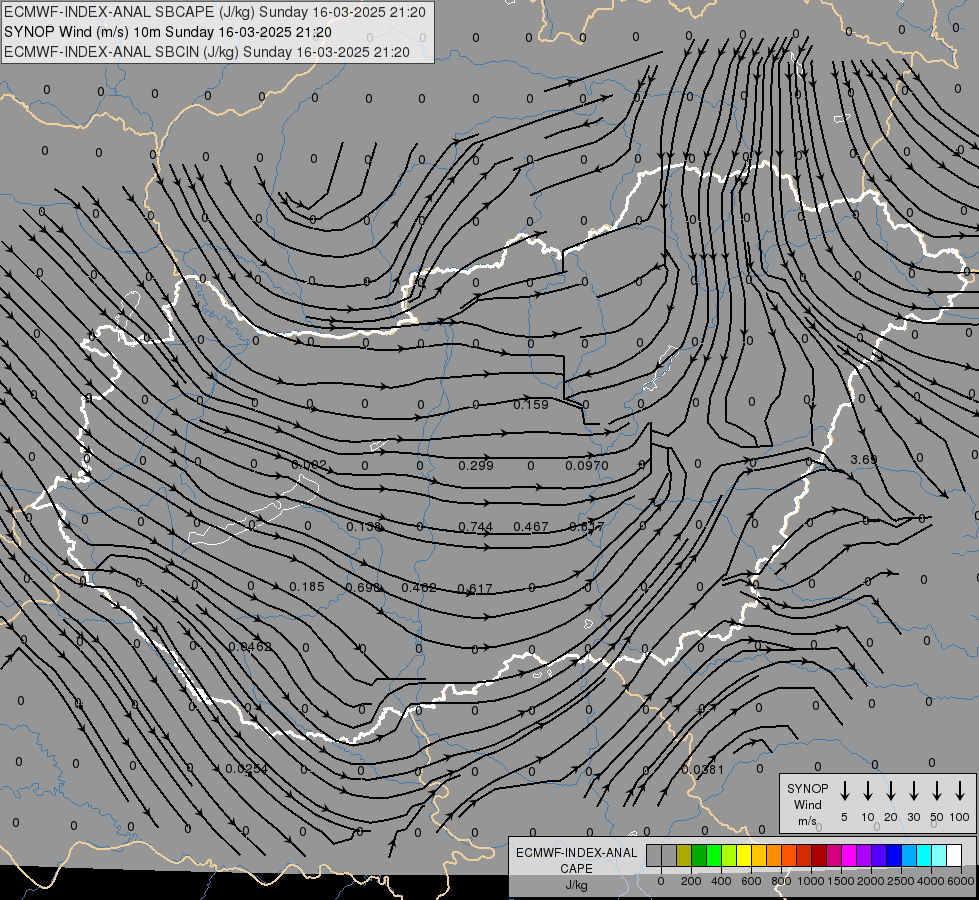This screenshot has width=979, height=900.
Task: Click the SBCAPE title line in header
Action: pos(215,12)
